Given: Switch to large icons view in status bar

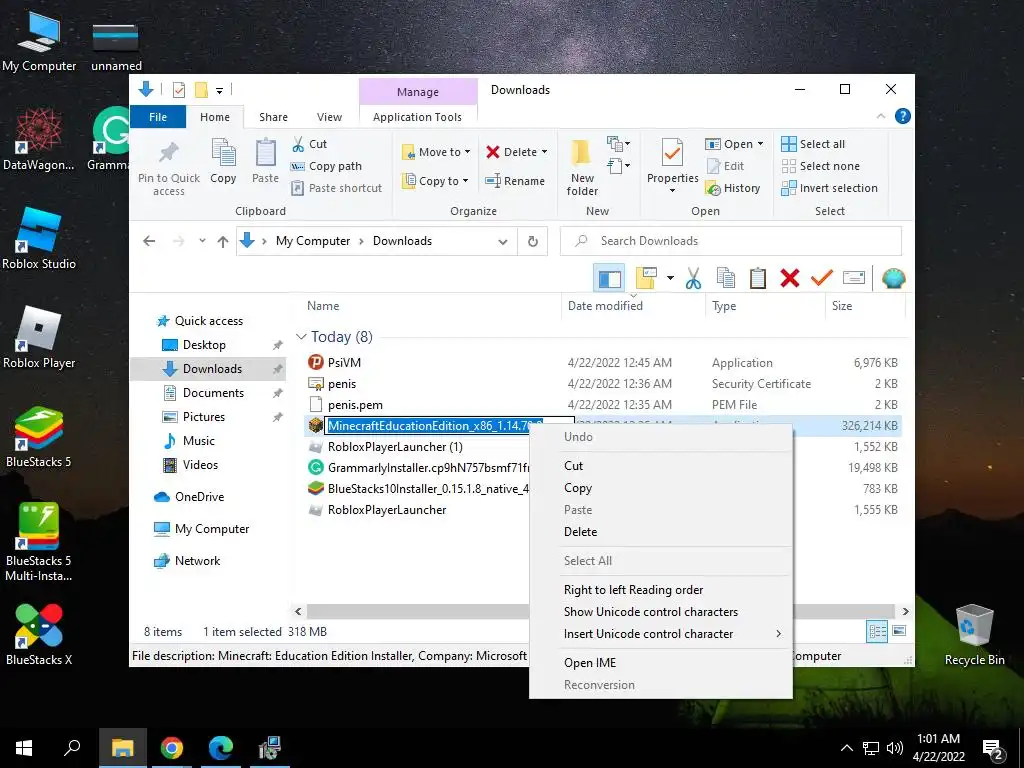Looking at the screenshot, I should coord(899,631).
